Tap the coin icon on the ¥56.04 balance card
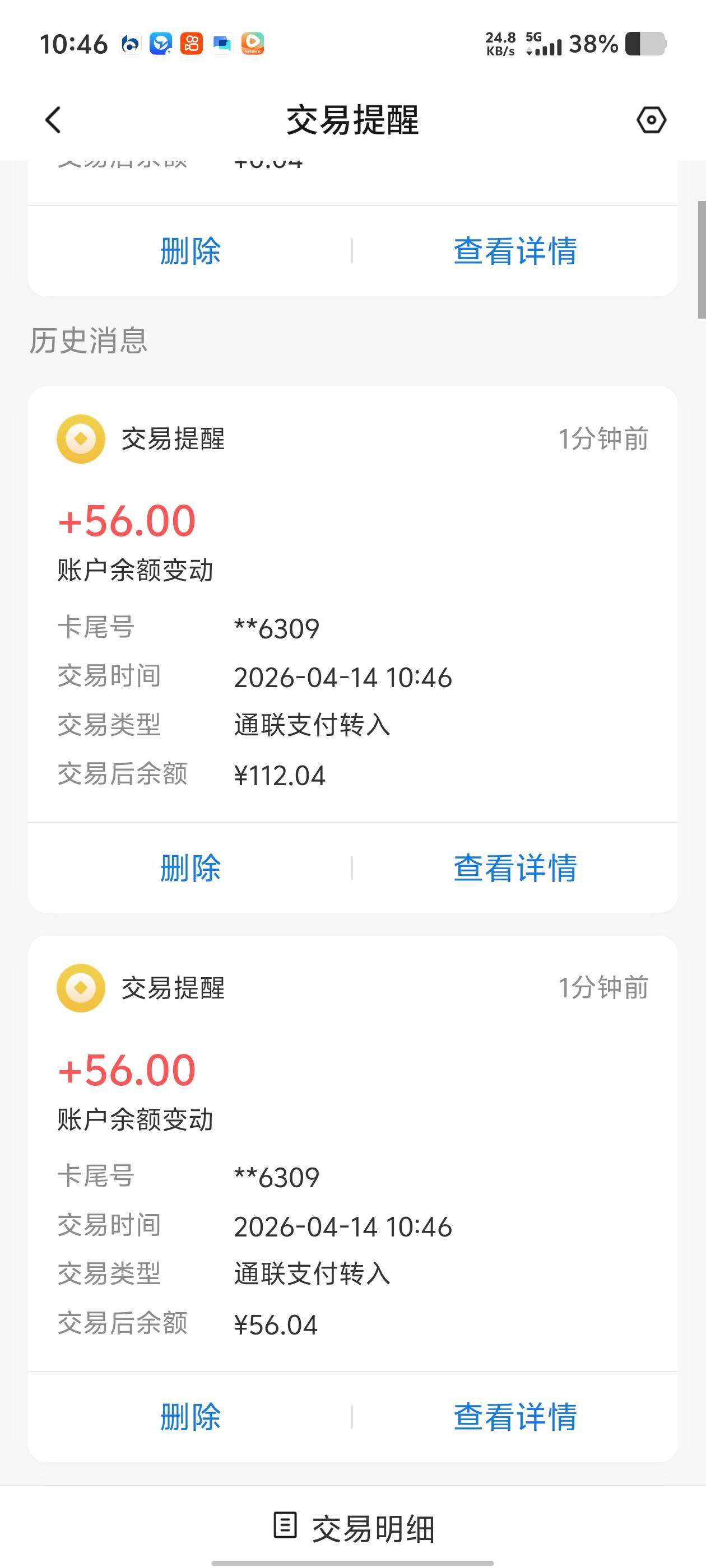Viewport: 706px width, 1568px height. pos(81,988)
